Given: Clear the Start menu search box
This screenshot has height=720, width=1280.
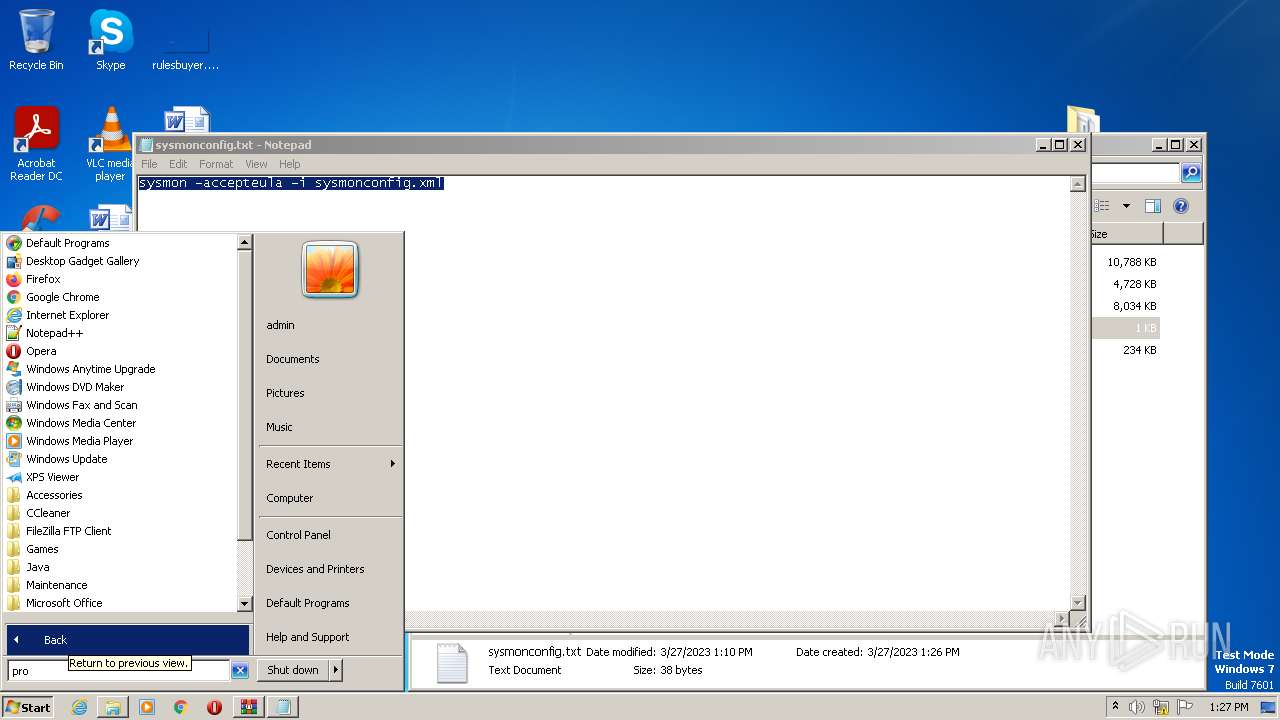Looking at the screenshot, I should (x=240, y=671).
